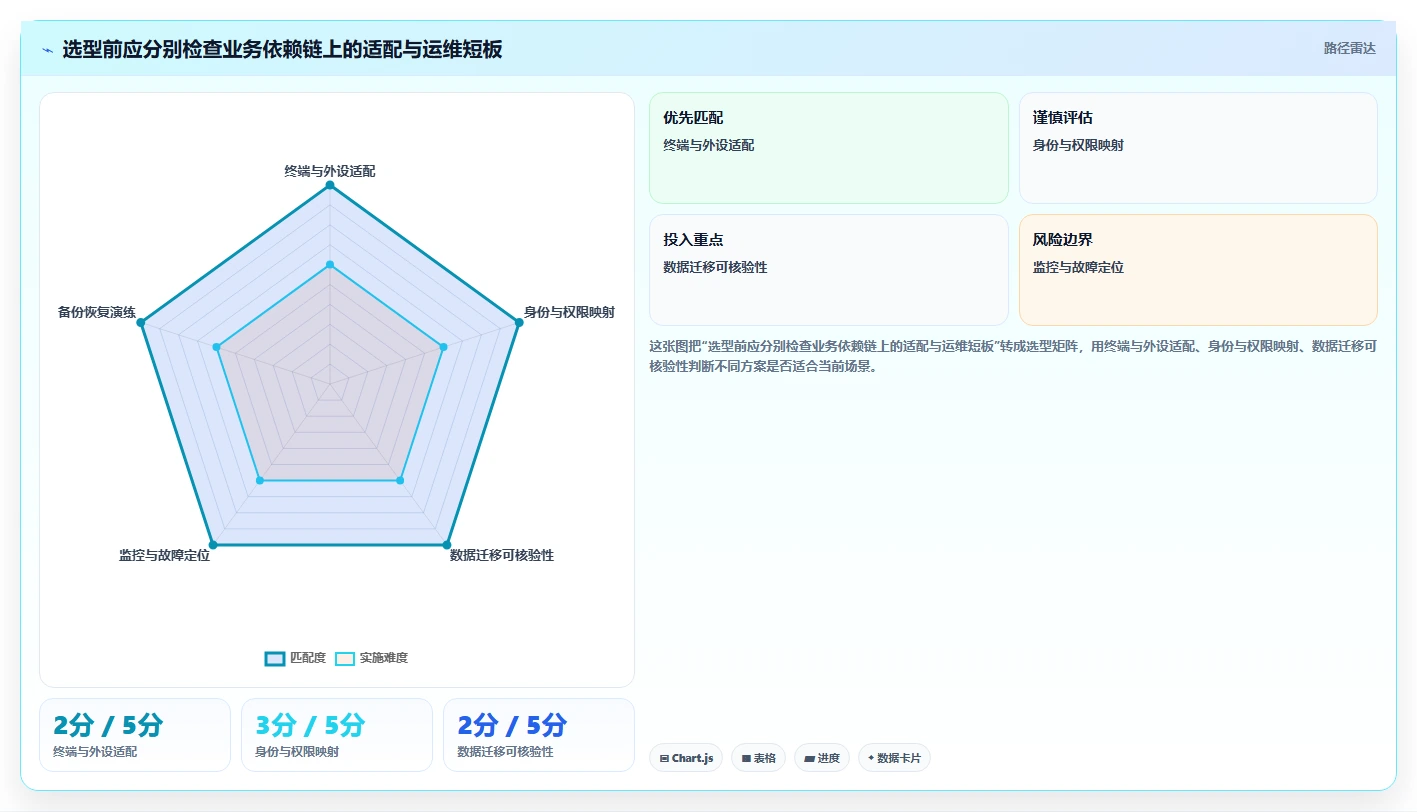
Task: Select the 实施难度 point on 监控与故障定位 axis
Action: pyautogui.click(x=260, y=481)
